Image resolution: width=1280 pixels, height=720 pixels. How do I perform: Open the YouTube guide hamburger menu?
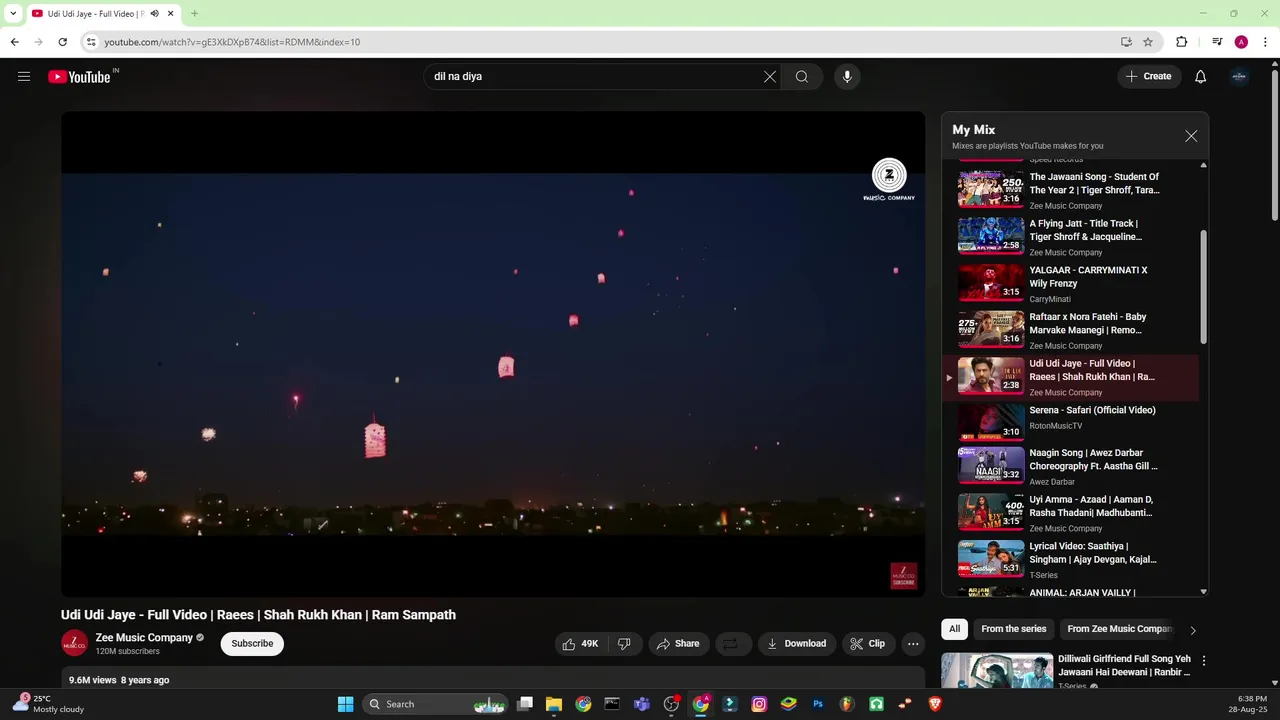pyautogui.click(x=24, y=76)
